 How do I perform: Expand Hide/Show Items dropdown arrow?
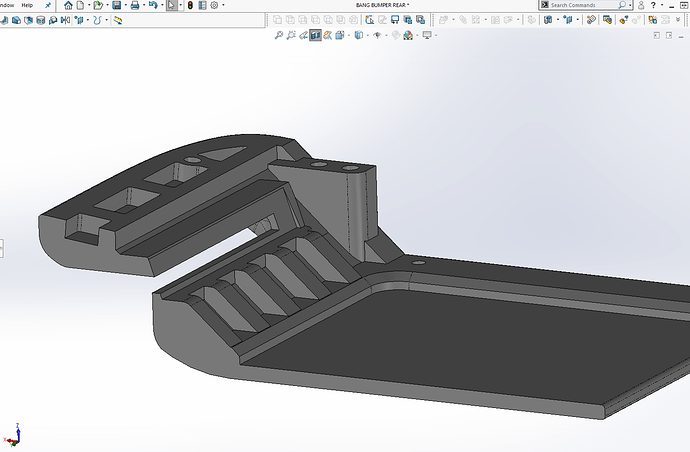click(386, 35)
